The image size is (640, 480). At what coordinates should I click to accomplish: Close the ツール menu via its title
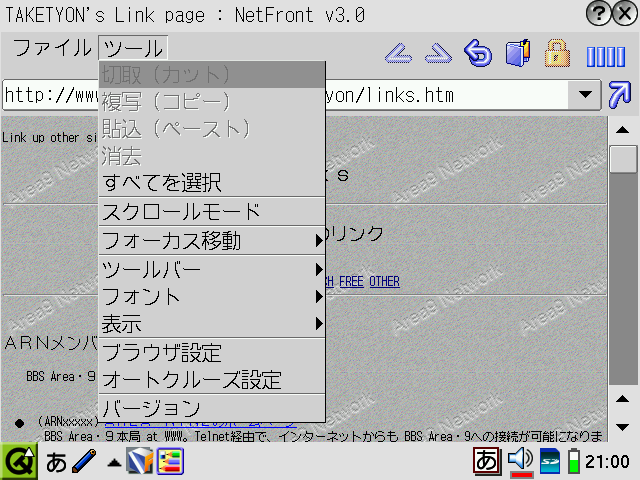coord(133,48)
